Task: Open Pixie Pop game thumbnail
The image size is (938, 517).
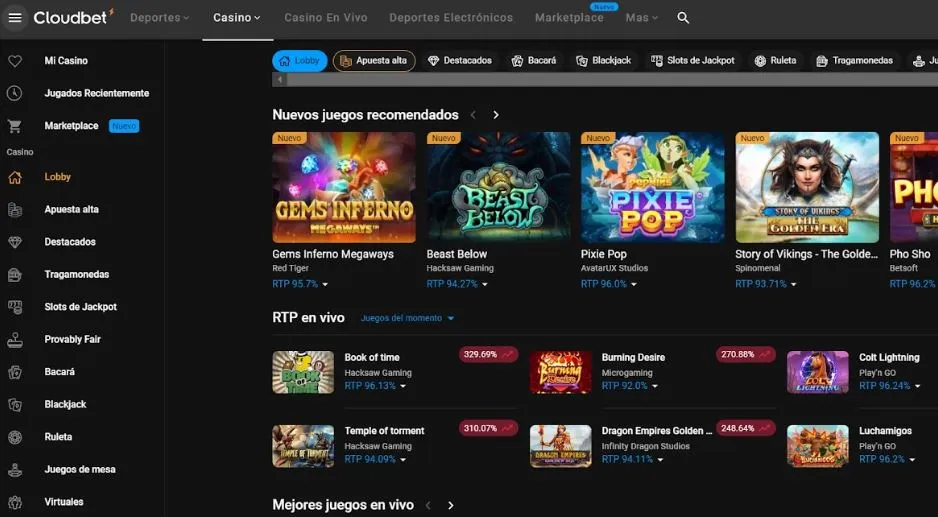Action: 653,187
